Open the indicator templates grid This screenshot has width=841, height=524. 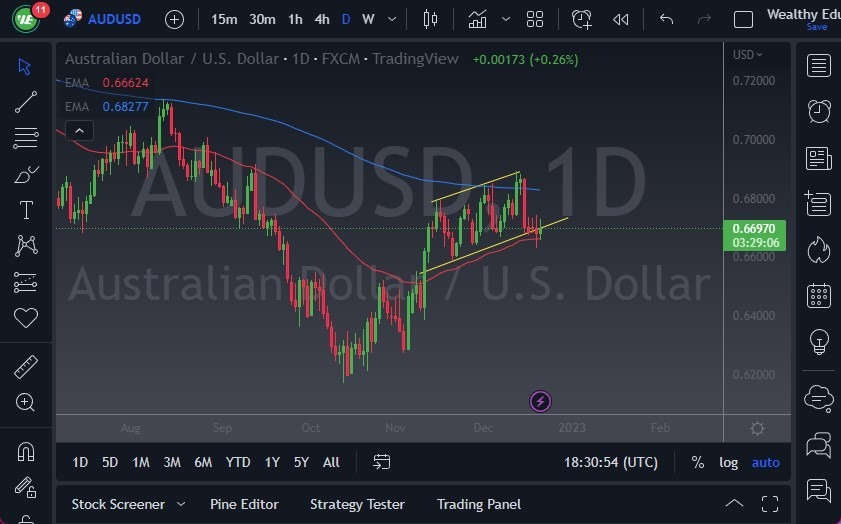(535, 19)
